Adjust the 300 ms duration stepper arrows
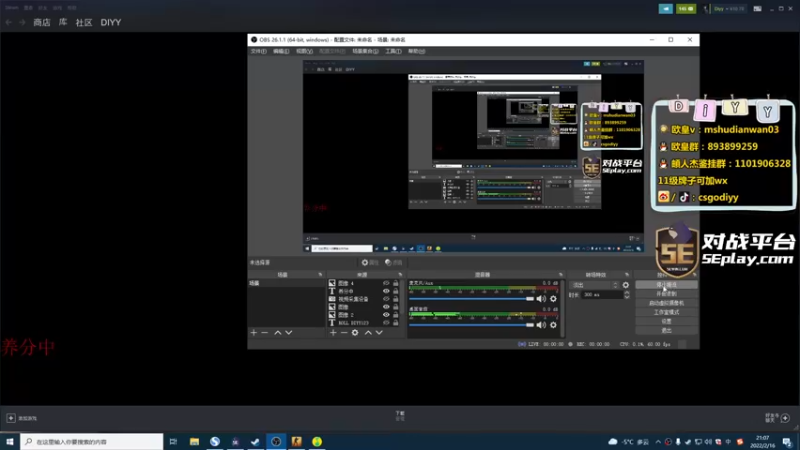Viewport: 800px width, 450px height. point(627,295)
